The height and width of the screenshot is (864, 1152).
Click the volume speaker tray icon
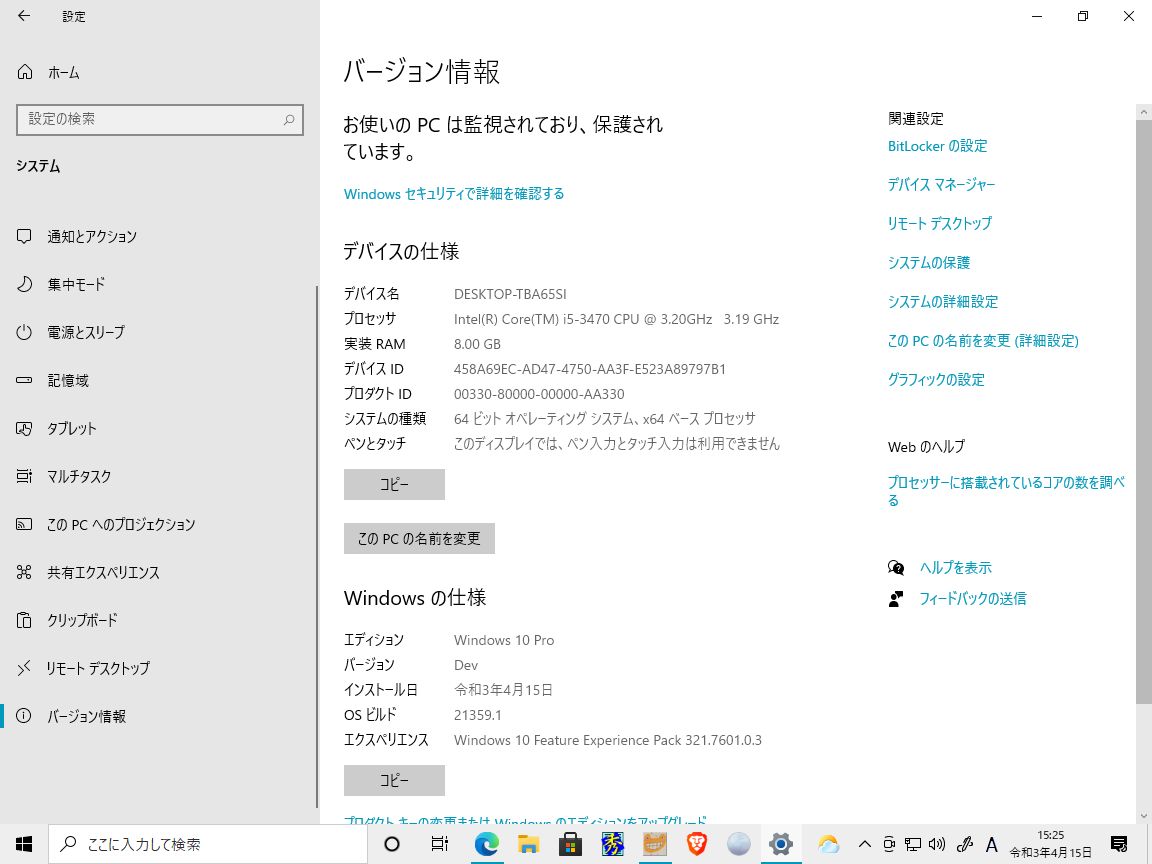tap(937, 844)
